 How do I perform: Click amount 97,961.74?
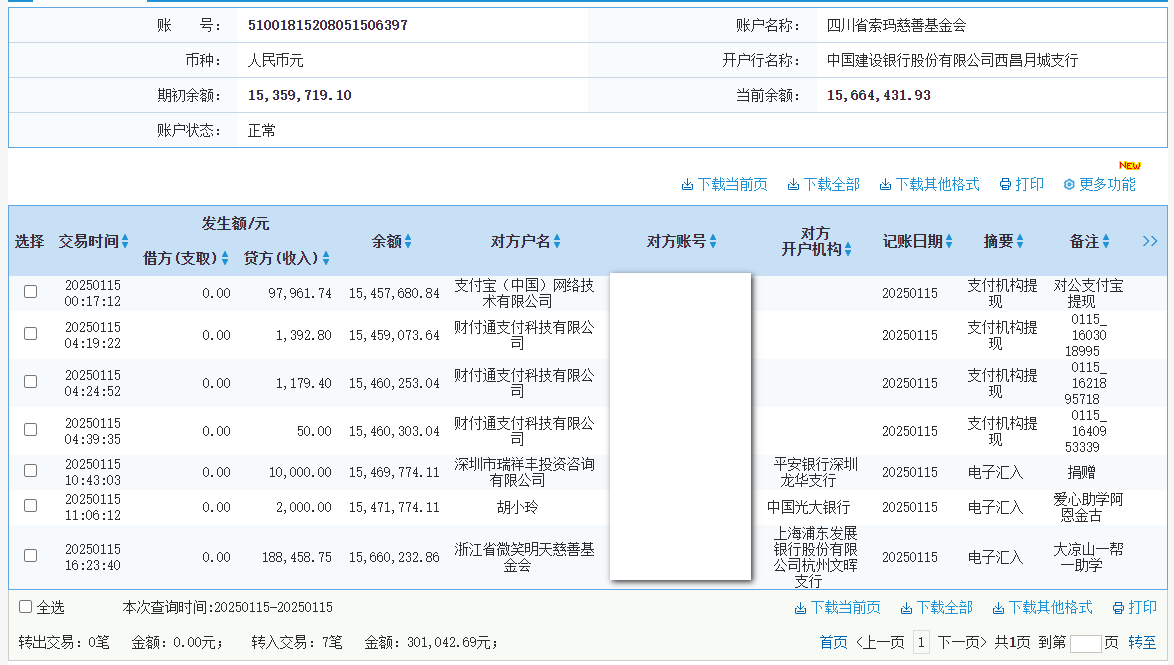(x=299, y=293)
